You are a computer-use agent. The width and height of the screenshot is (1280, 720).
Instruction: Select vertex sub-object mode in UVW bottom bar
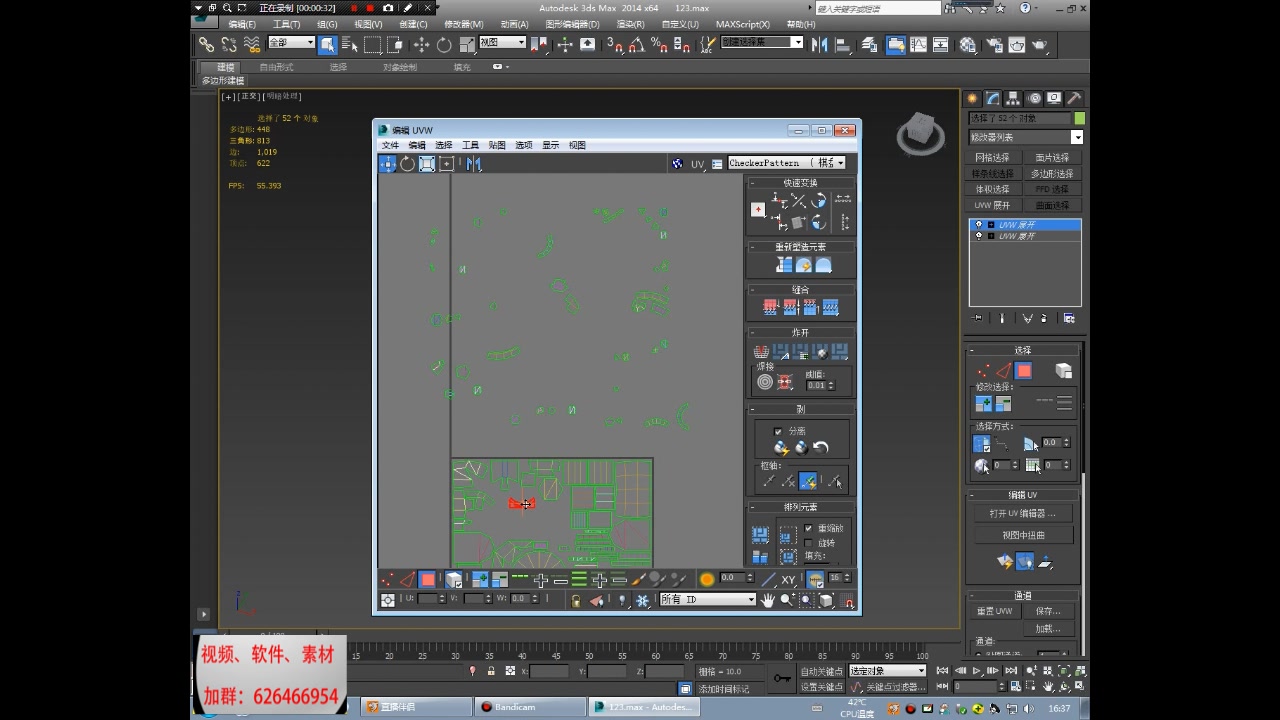pos(388,579)
